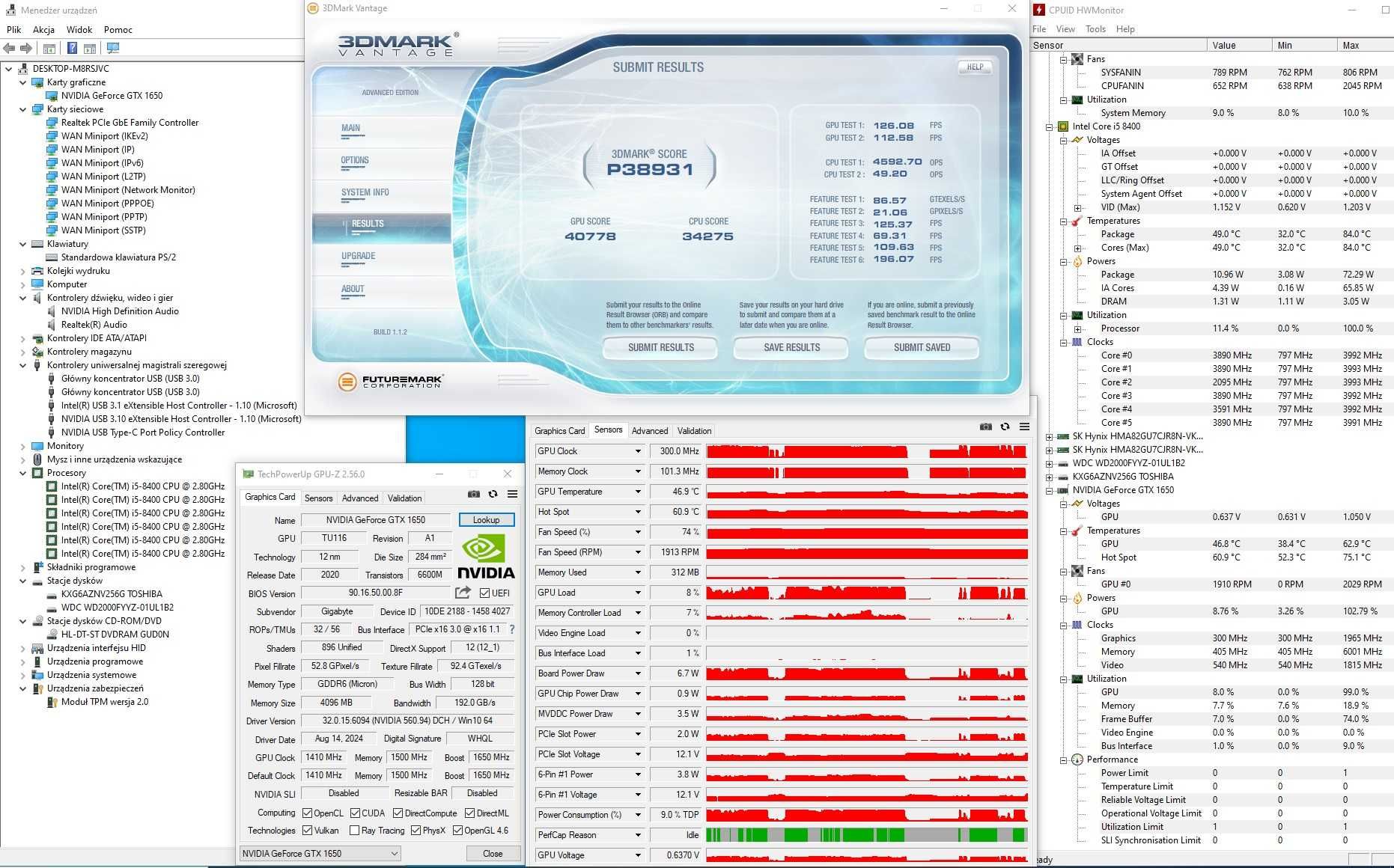Click the NVIDIA GeForce GTX 1650 device icon
1394x868 pixels.
click(x=52, y=96)
